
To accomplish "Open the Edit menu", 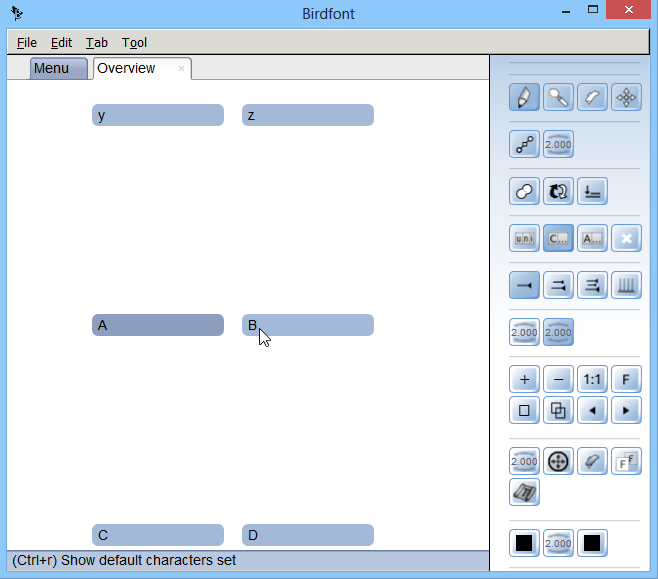I will (61, 42).
